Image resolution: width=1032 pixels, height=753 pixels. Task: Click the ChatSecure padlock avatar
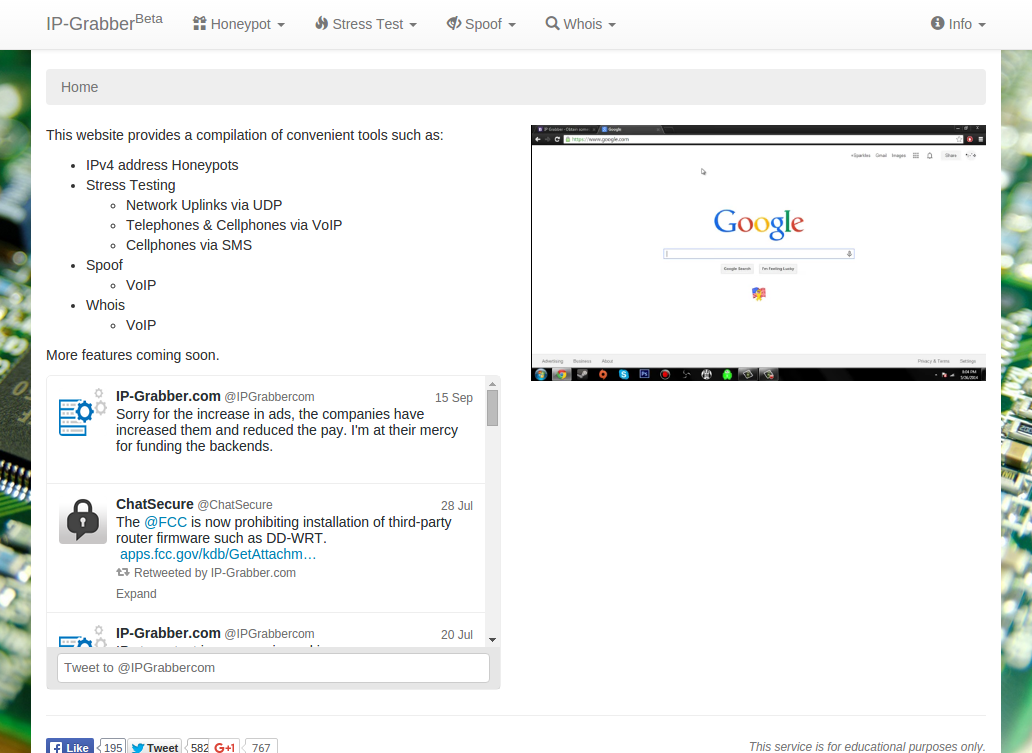[83, 520]
